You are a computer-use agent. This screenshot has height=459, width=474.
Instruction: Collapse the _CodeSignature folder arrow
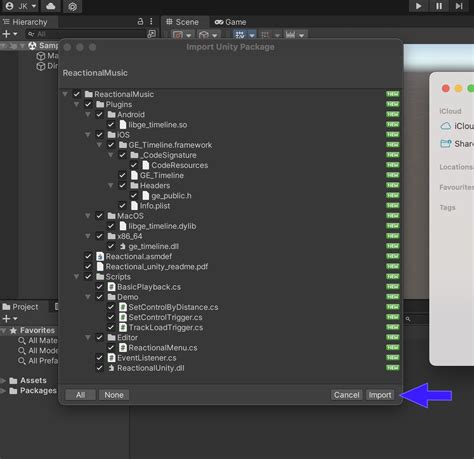[x=111, y=155]
